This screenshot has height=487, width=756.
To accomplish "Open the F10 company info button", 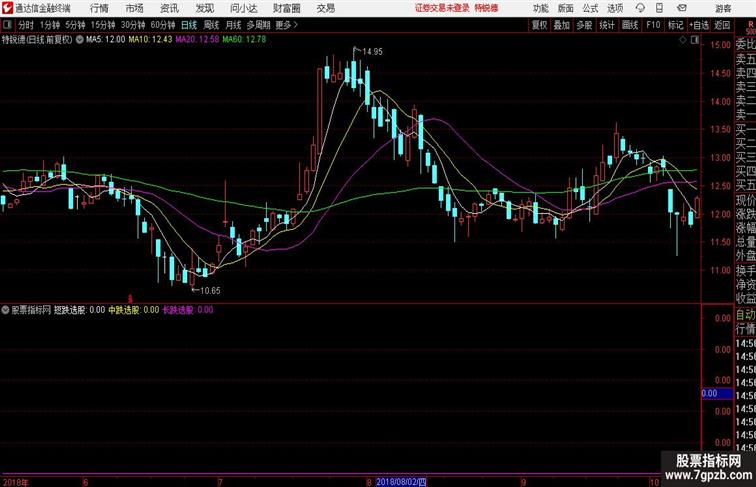I will click(x=653, y=25).
